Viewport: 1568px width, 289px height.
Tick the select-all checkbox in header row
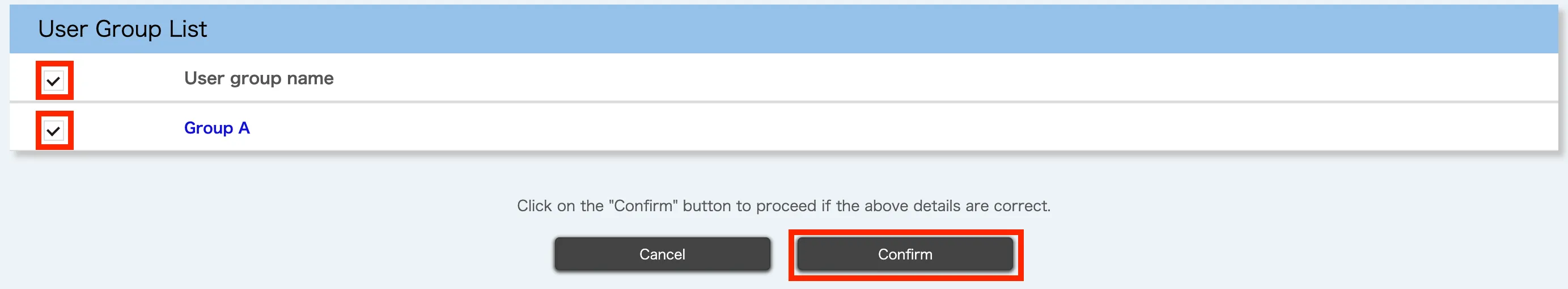[53, 81]
